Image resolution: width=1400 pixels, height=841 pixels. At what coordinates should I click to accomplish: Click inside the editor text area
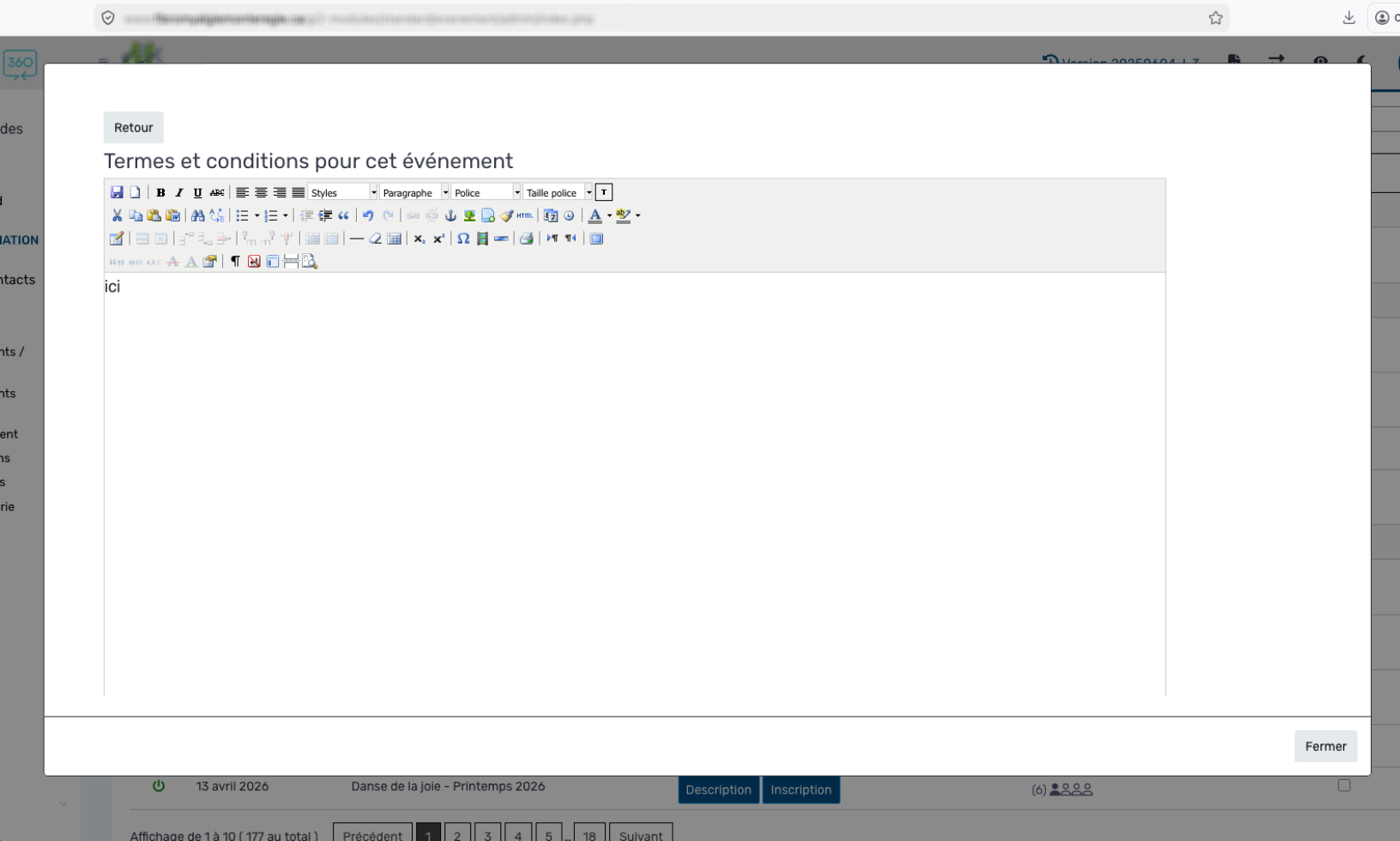[x=635, y=485]
